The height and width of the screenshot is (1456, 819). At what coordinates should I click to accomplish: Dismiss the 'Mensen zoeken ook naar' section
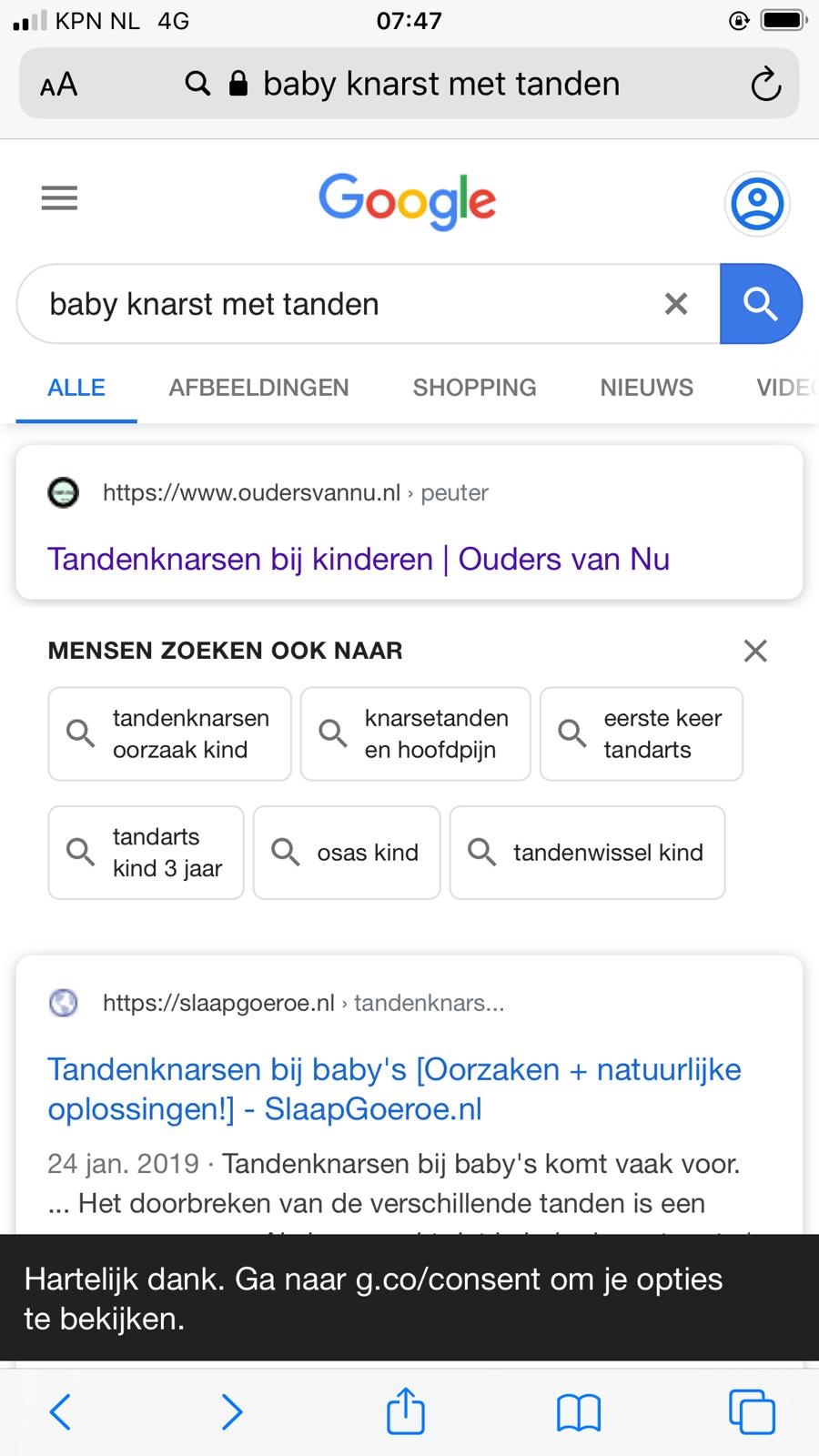(x=755, y=651)
